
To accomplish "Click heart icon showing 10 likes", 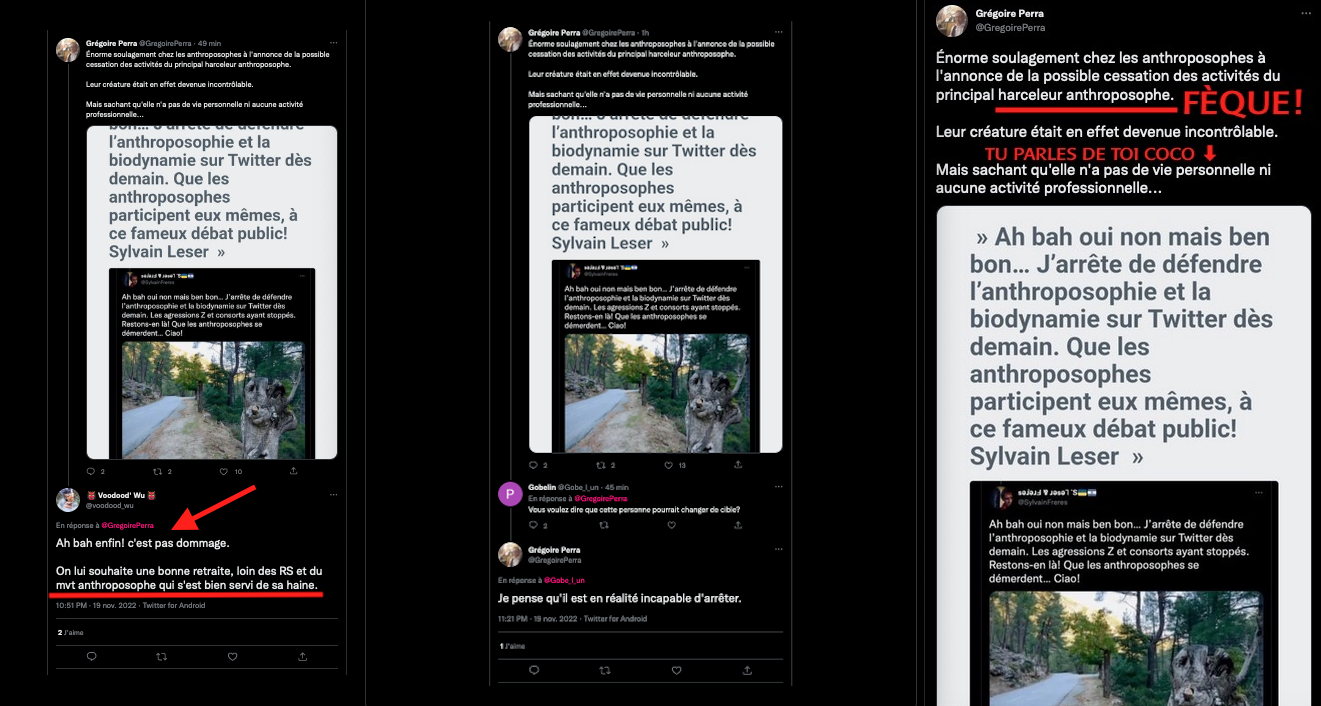I will pos(225,470).
